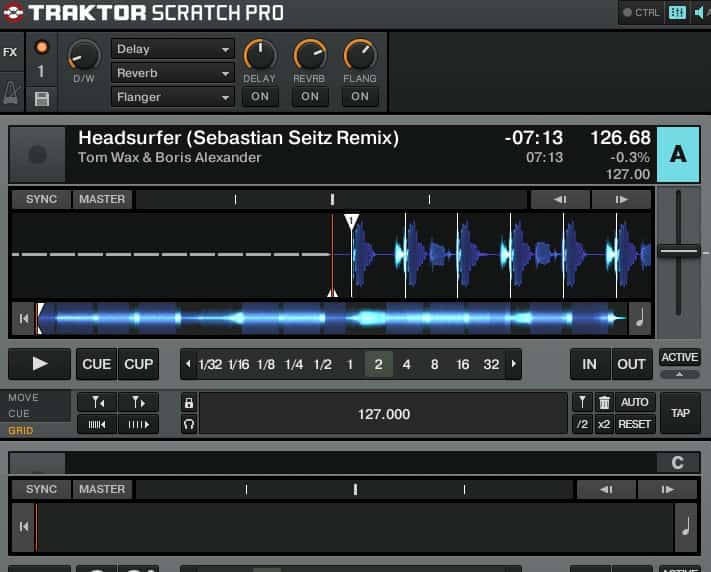Select loop size 1/2
The height and width of the screenshot is (572, 711).
322,365
